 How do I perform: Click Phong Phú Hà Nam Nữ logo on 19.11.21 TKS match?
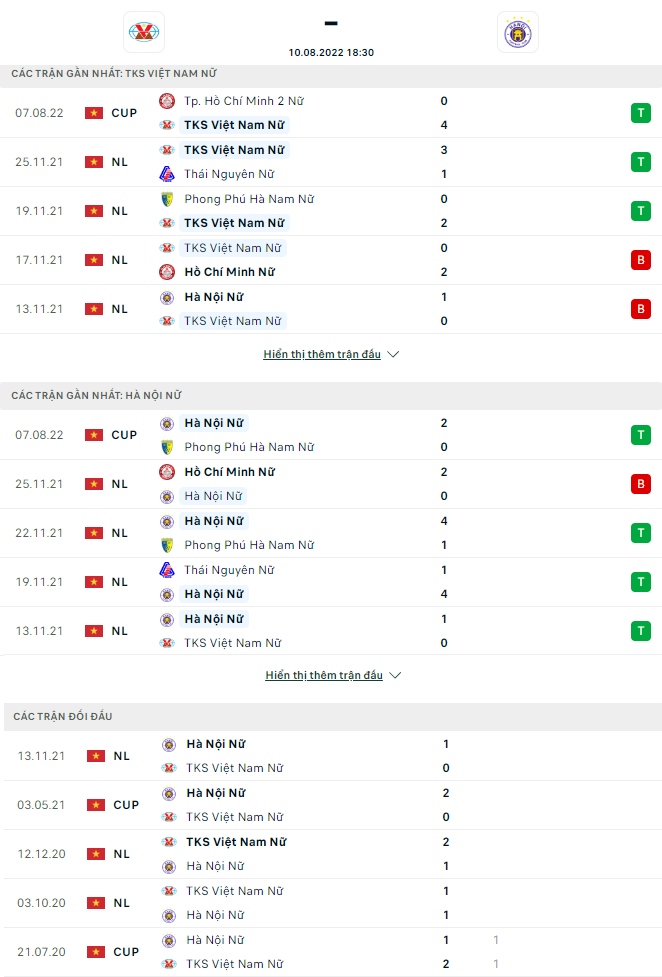pyautogui.click(x=167, y=199)
